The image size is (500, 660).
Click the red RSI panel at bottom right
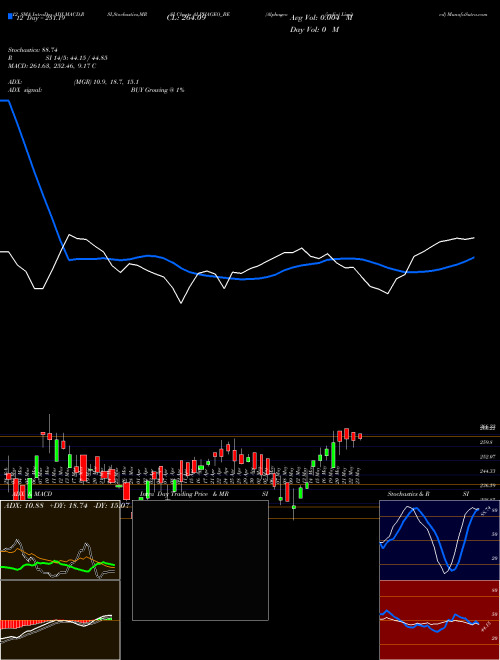[x=440, y=620]
